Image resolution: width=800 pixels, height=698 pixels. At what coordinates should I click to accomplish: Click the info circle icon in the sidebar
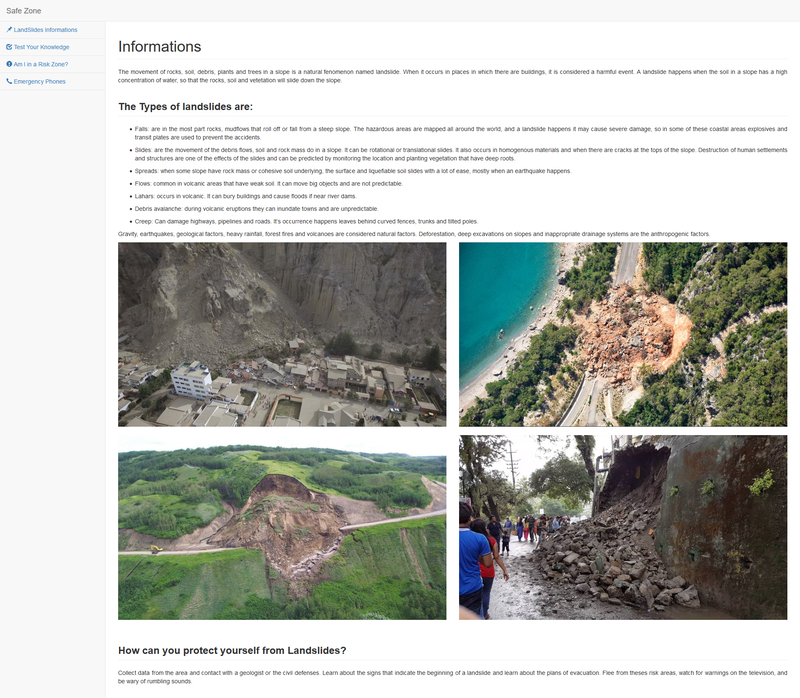(x=9, y=64)
